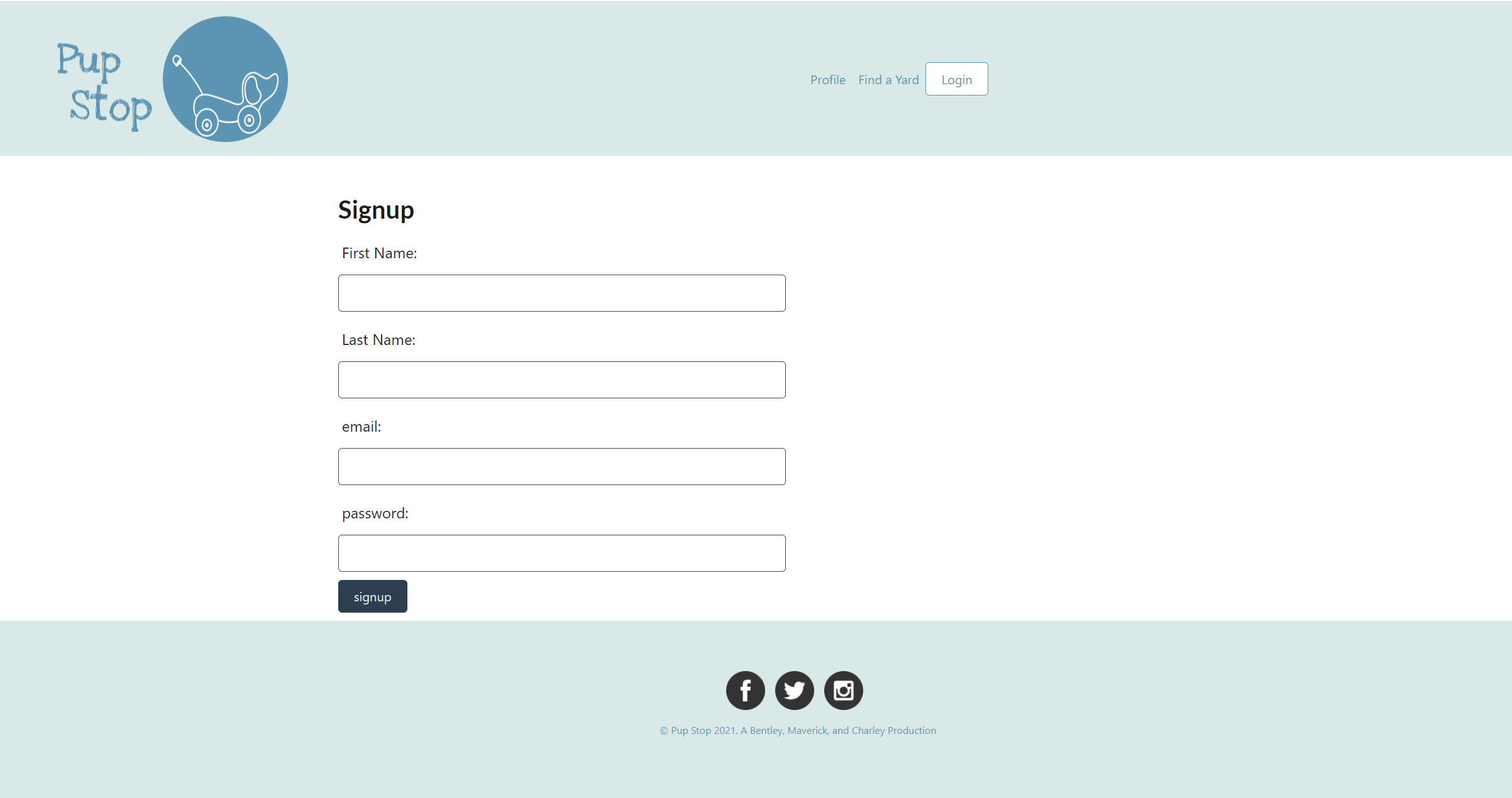The height and width of the screenshot is (798, 1512).
Task: Click the dog toy illustration icon
Action: click(224, 79)
